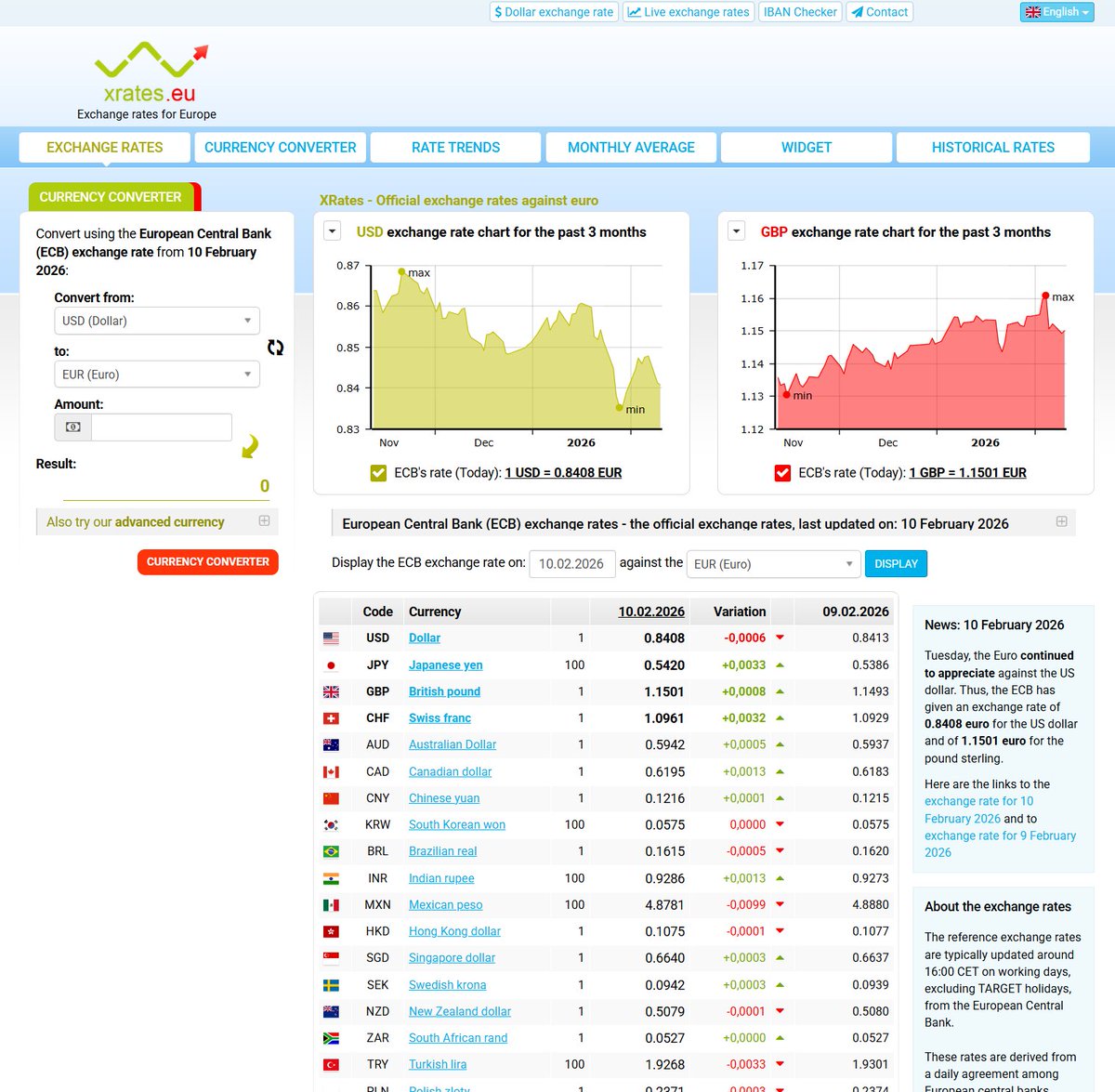Click the ECB date field 10.02.2026
Viewport: 1115px width, 1092px height.
coord(572,564)
